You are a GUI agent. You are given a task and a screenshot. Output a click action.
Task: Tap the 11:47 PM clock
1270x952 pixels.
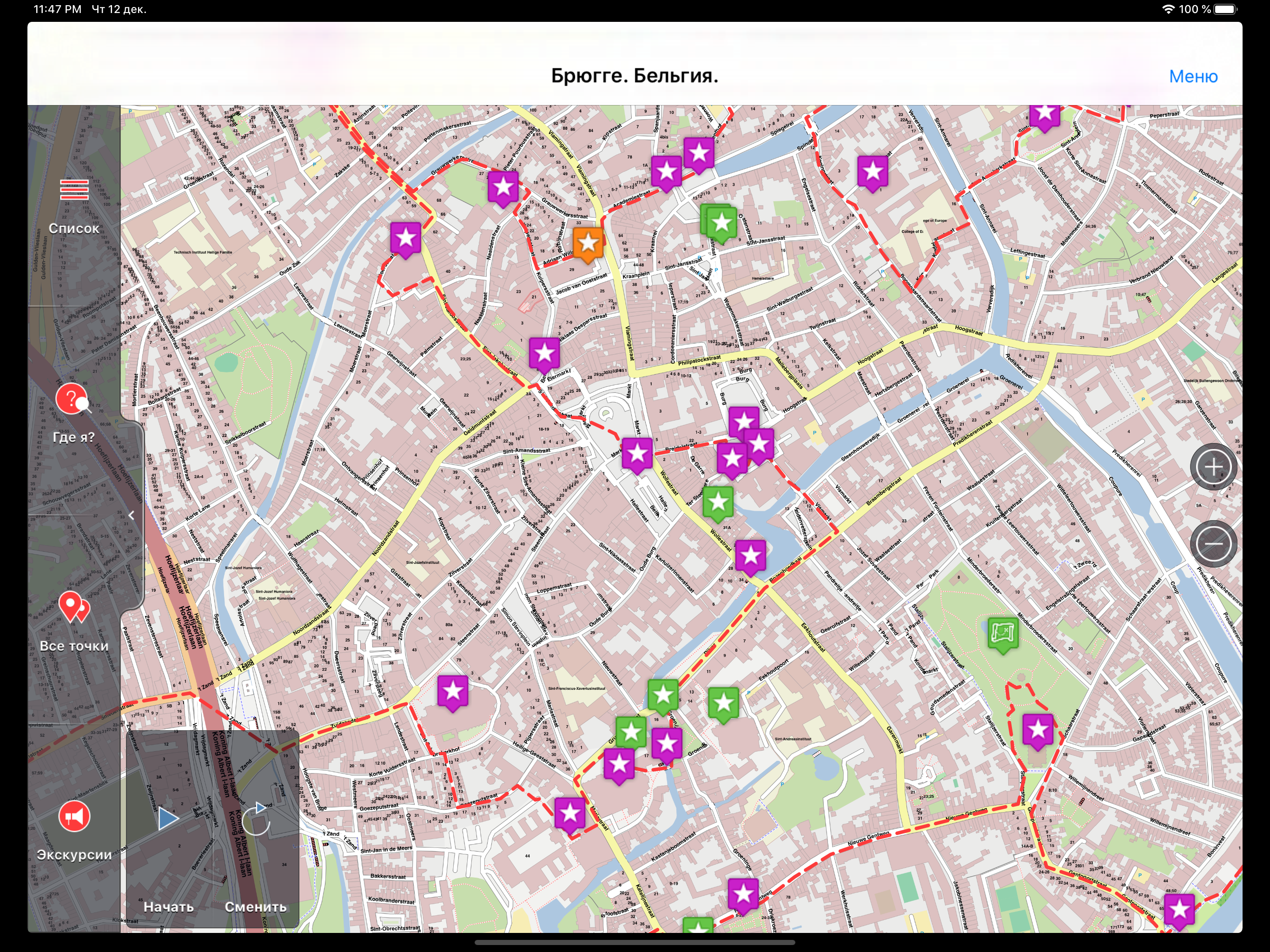[58, 9]
